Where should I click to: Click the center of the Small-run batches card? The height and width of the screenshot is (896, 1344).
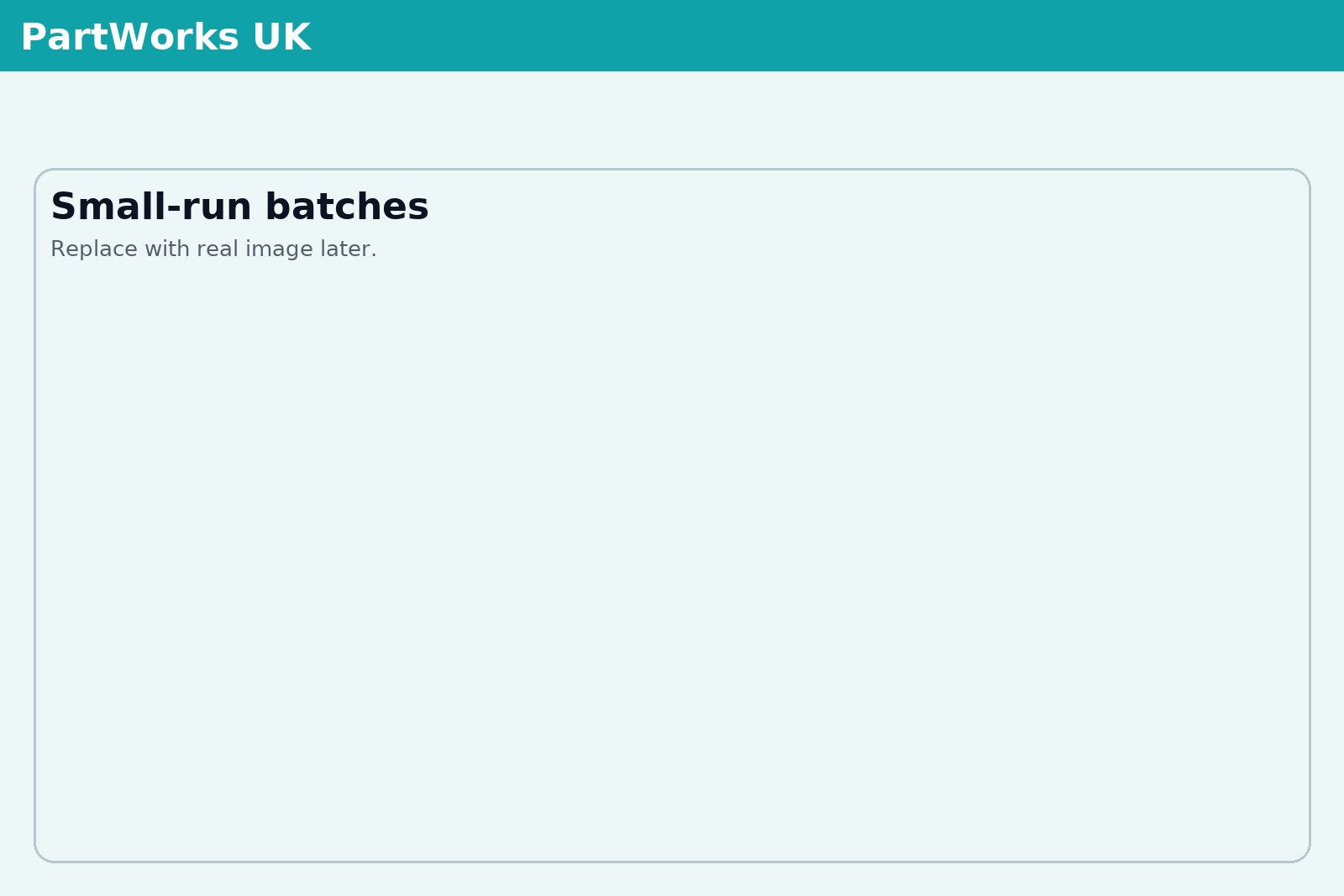pyautogui.click(x=672, y=515)
